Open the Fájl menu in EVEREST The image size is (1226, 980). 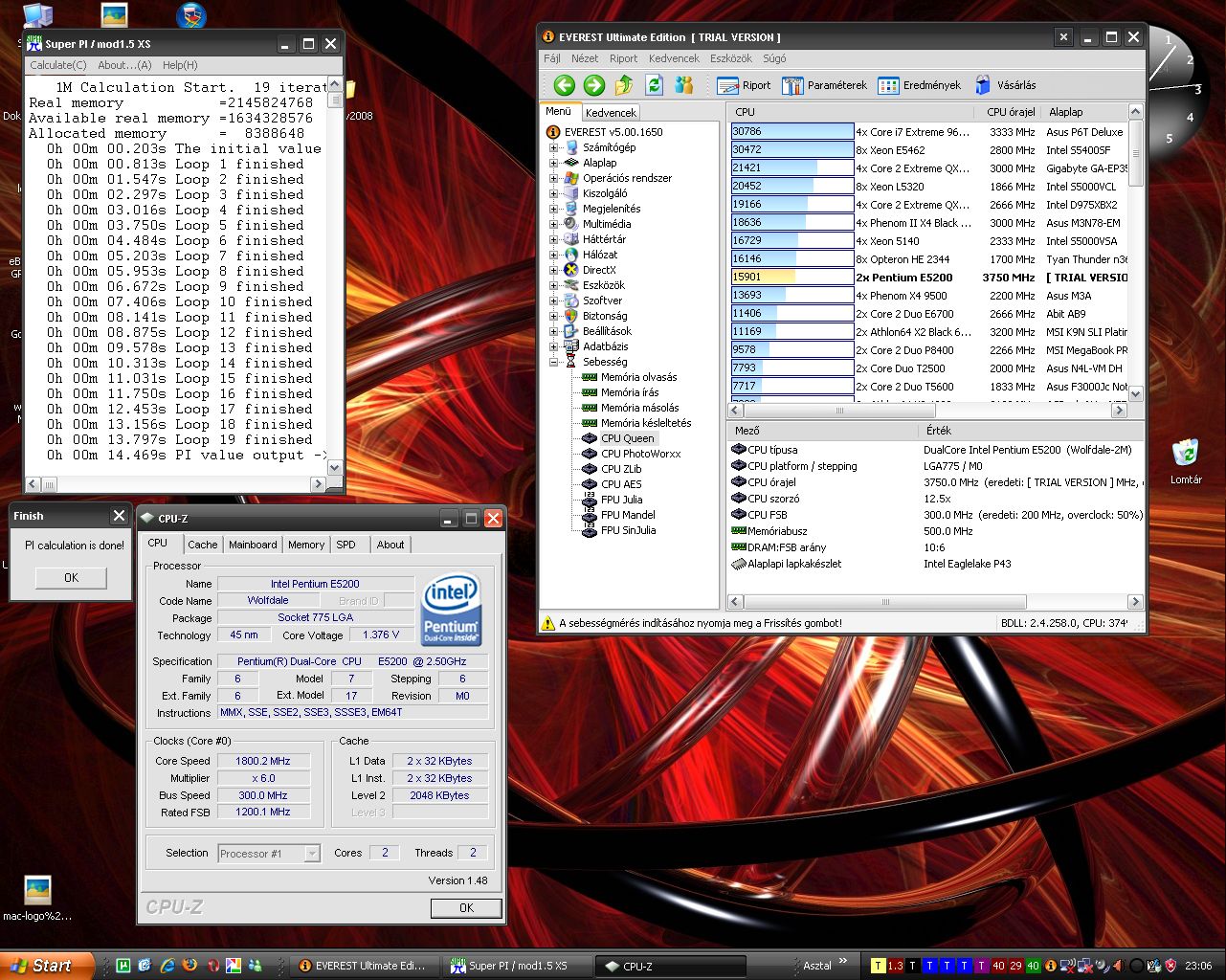click(552, 58)
